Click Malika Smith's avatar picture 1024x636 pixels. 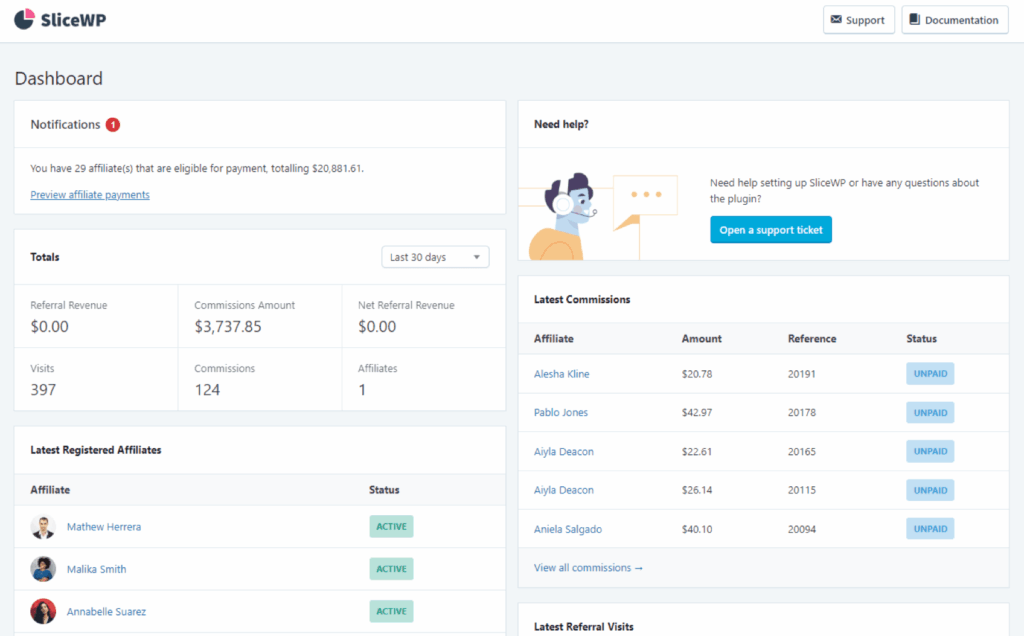tap(43, 568)
